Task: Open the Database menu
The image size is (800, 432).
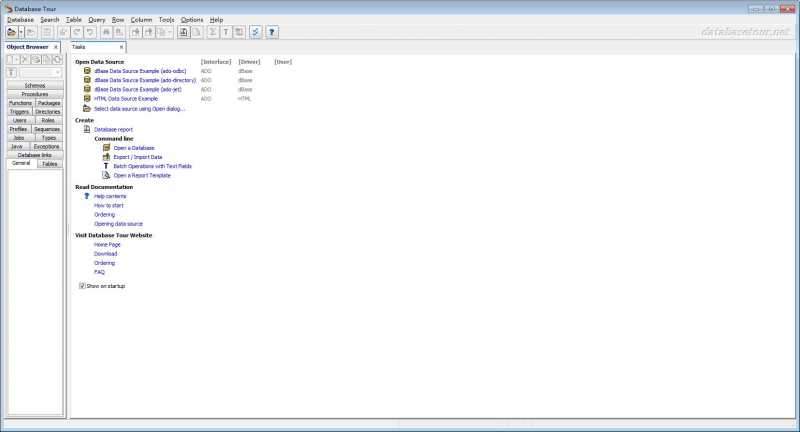Action: (x=20, y=20)
